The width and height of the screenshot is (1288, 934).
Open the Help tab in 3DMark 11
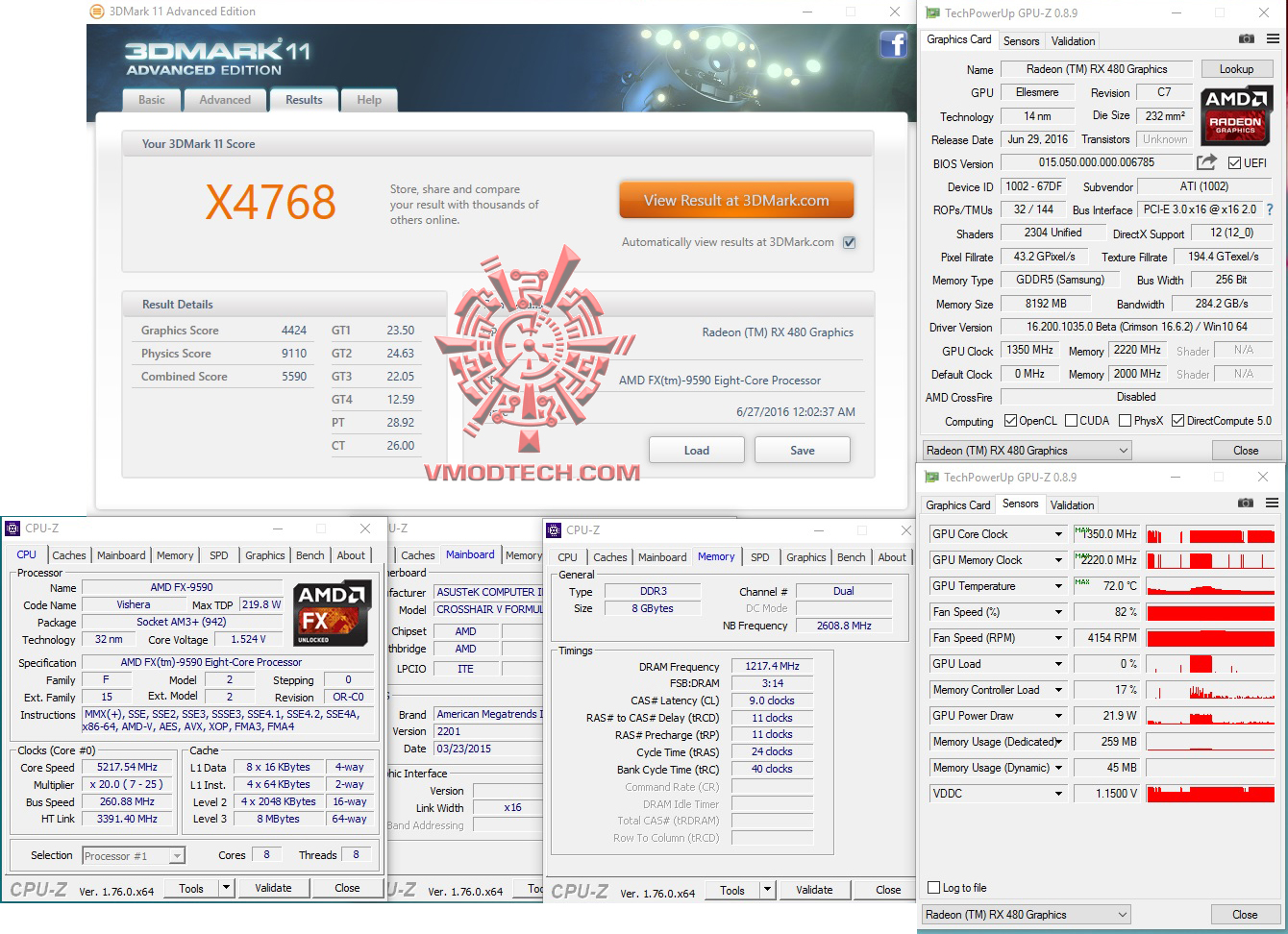[369, 100]
